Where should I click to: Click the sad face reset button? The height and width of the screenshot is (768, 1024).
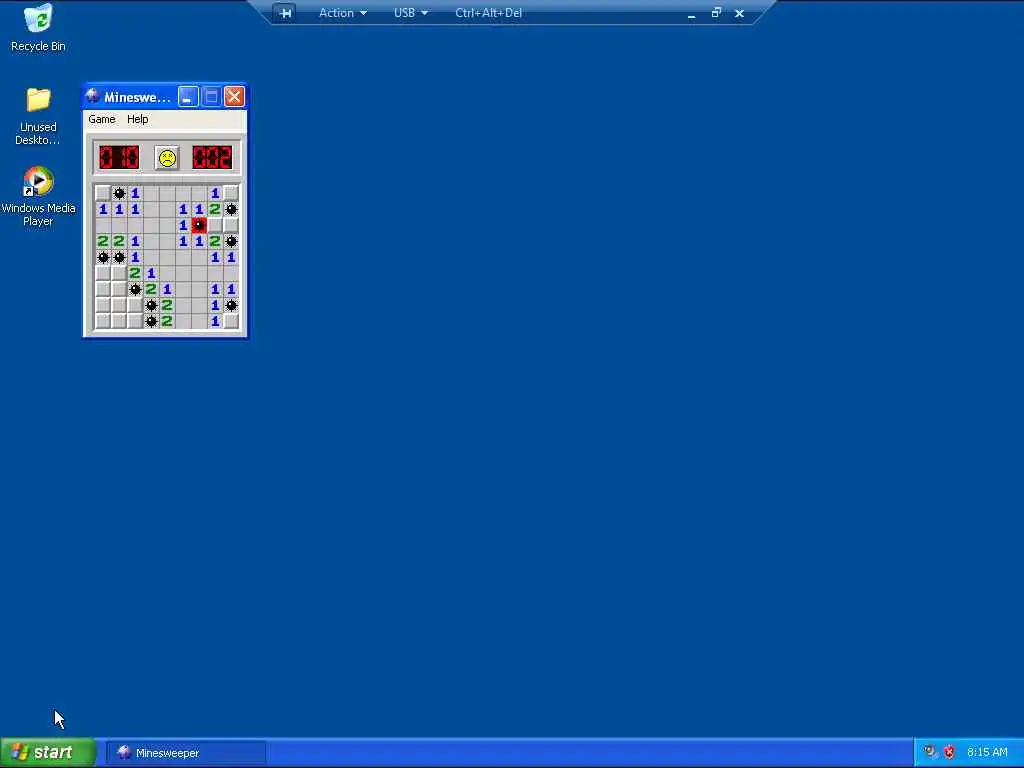(167, 158)
